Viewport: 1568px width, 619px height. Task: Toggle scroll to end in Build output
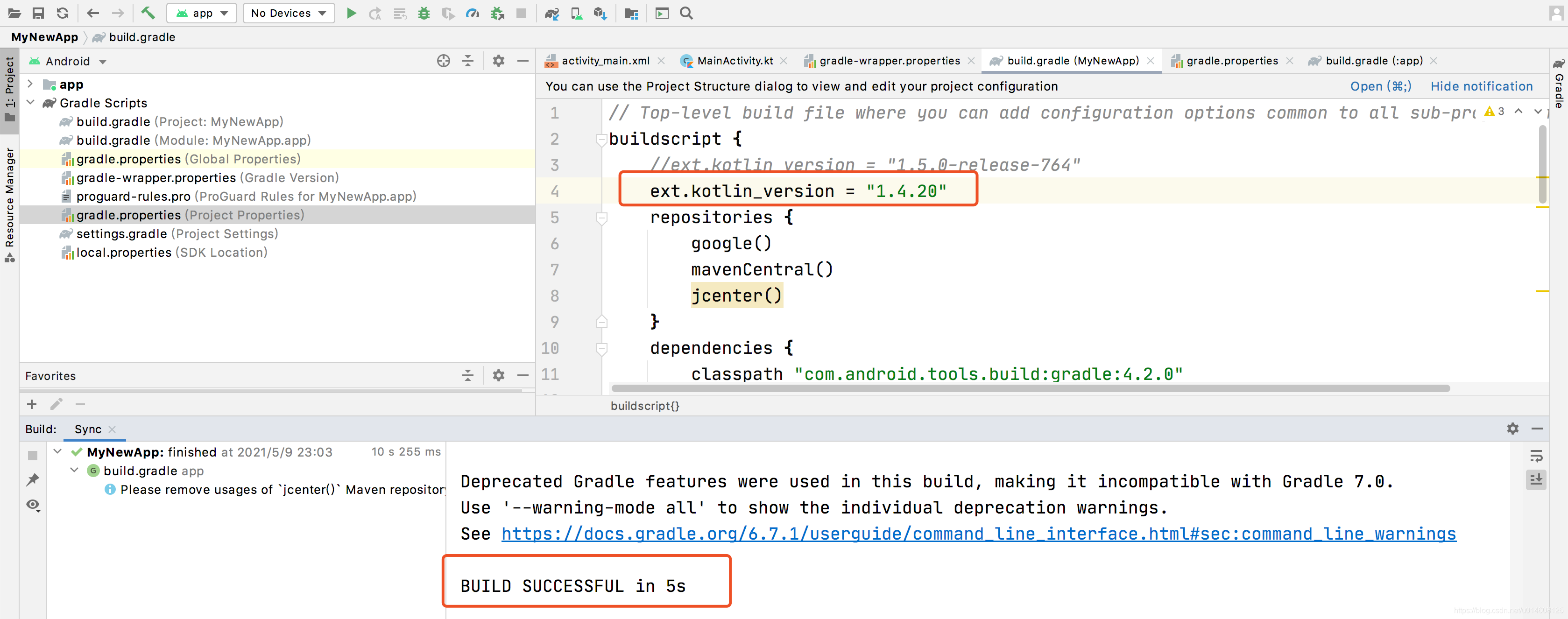click(1536, 479)
